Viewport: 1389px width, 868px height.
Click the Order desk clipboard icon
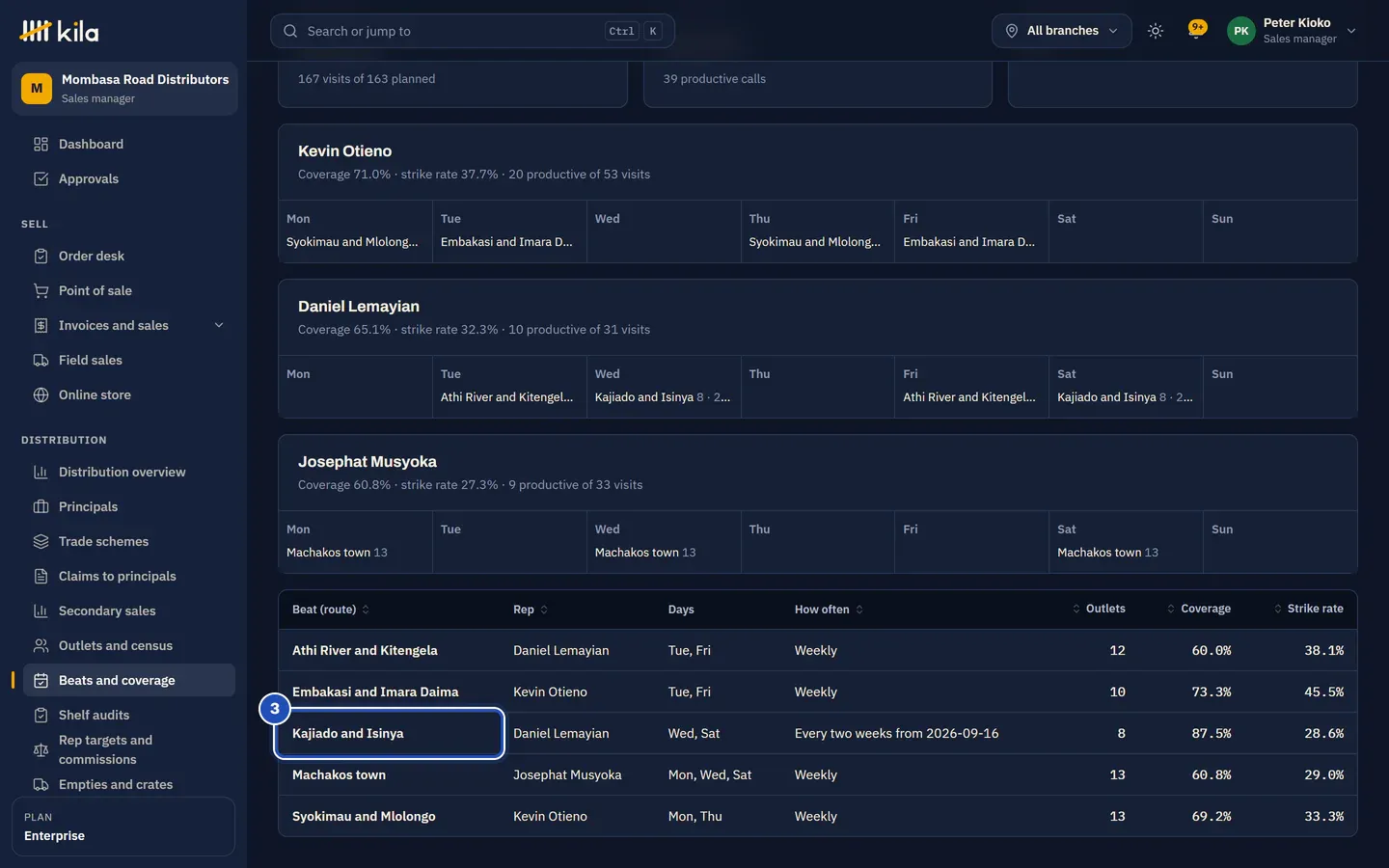(x=41, y=256)
